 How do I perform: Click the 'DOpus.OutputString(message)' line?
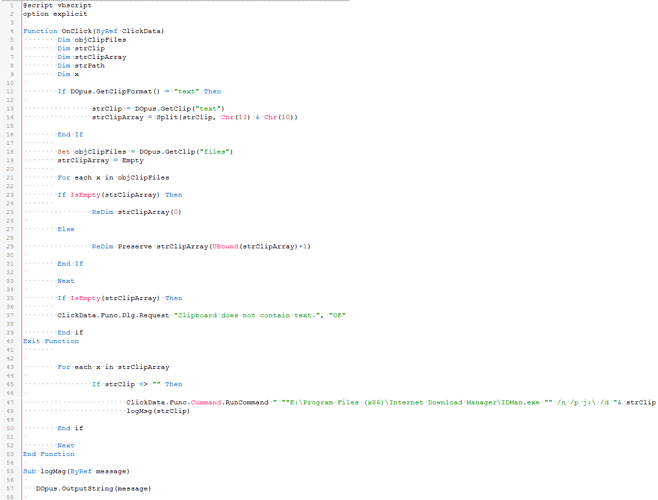[x=94, y=489]
